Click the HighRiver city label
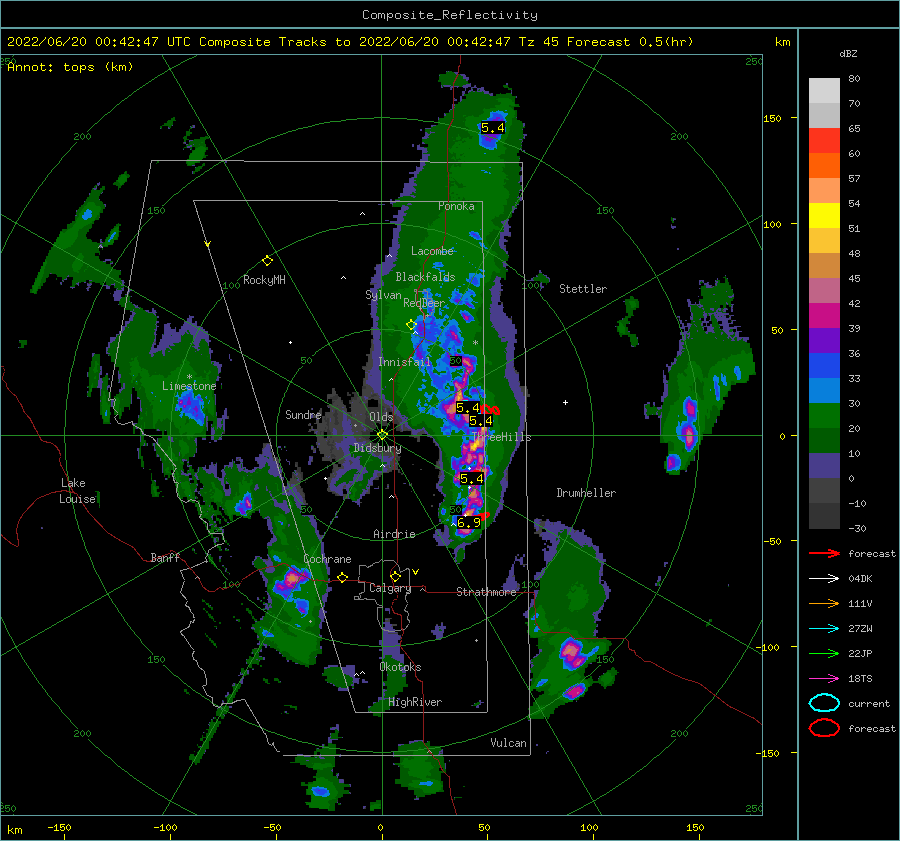The height and width of the screenshot is (841, 900). tap(415, 702)
